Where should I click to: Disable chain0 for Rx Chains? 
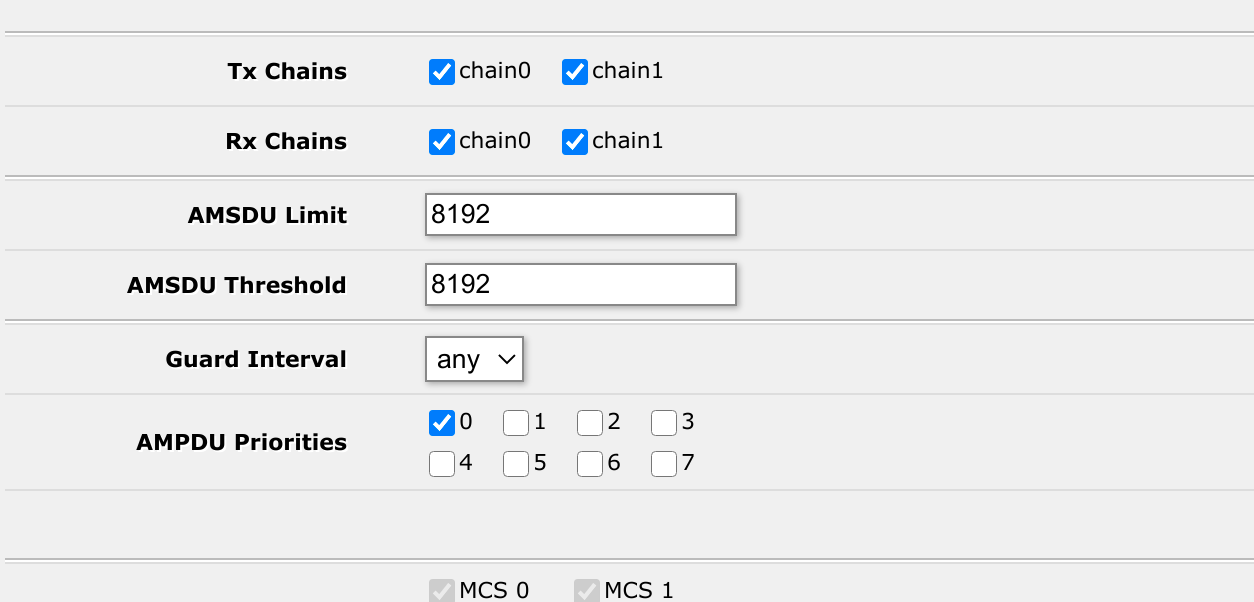click(x=441, y=141)
